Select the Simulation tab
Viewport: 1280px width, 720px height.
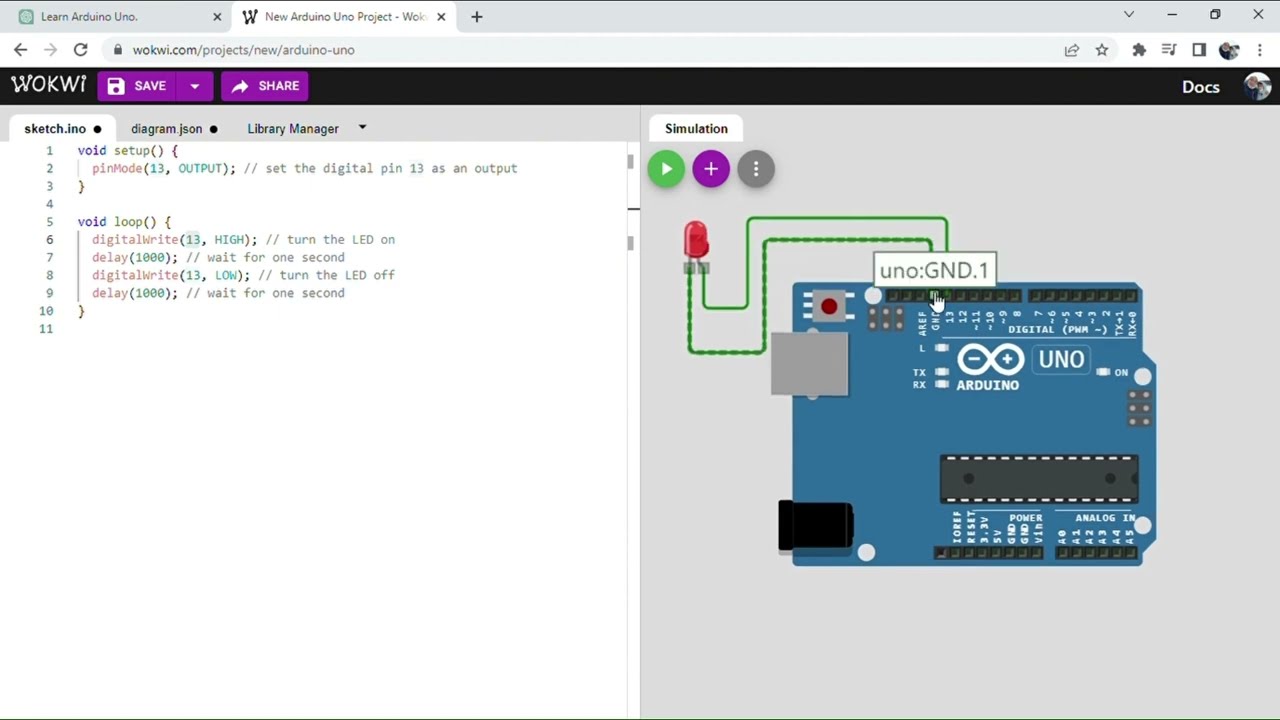pos(696,128)
